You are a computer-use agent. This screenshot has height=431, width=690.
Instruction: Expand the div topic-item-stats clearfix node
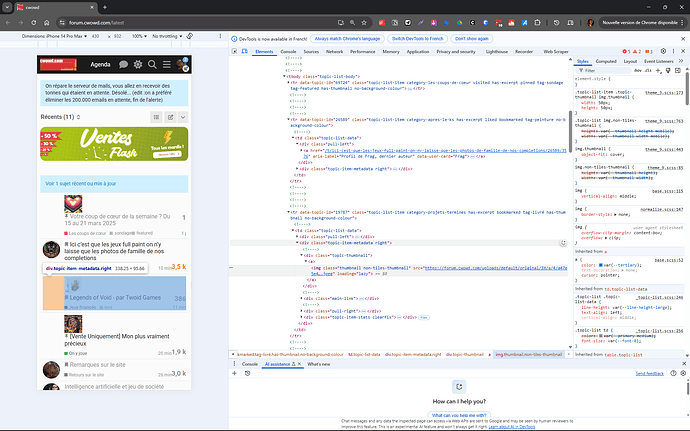[x=302, y=317]
